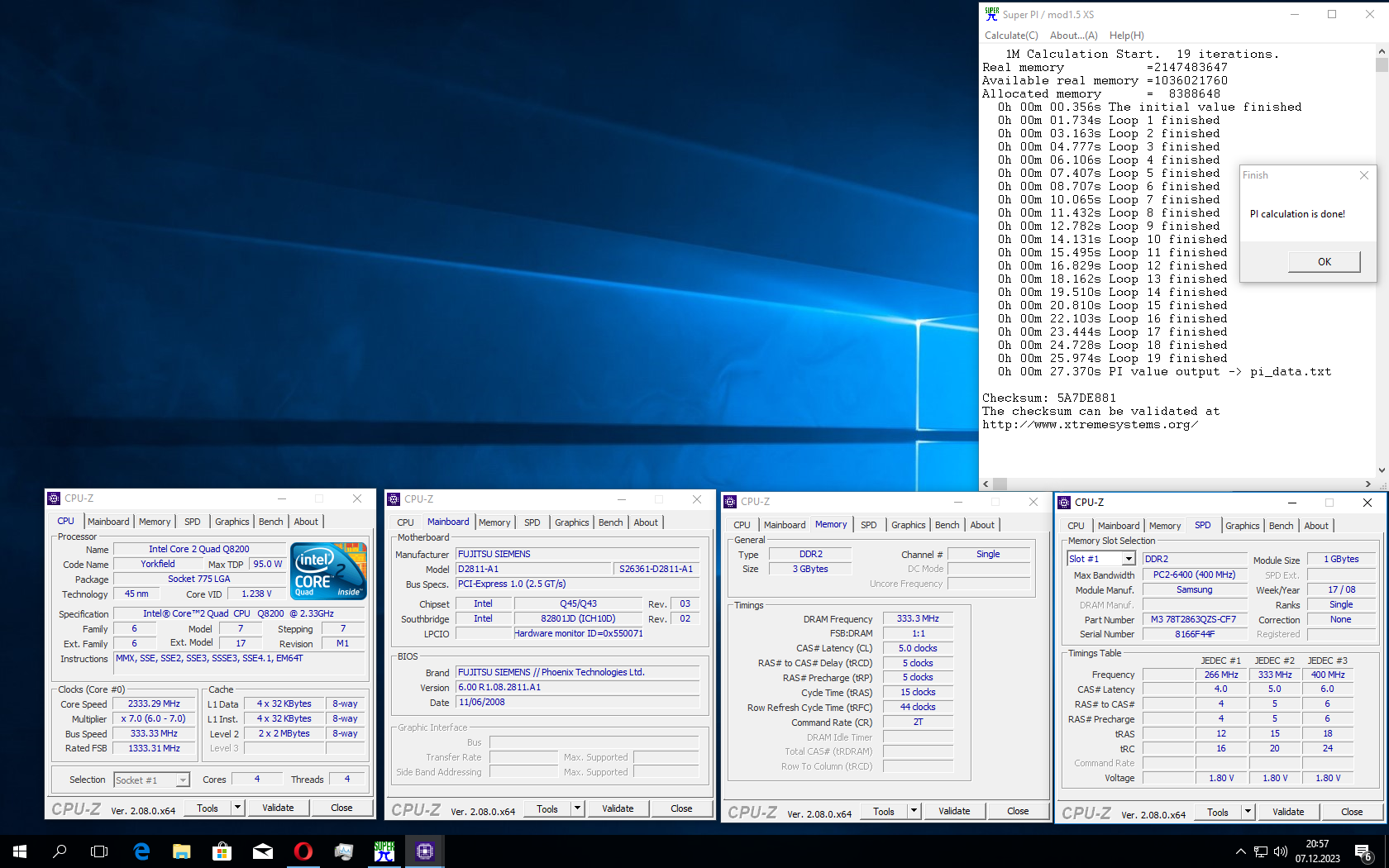Click the Super PI title bar icon
1389x868 pixels.
click(x=991, y=14)
